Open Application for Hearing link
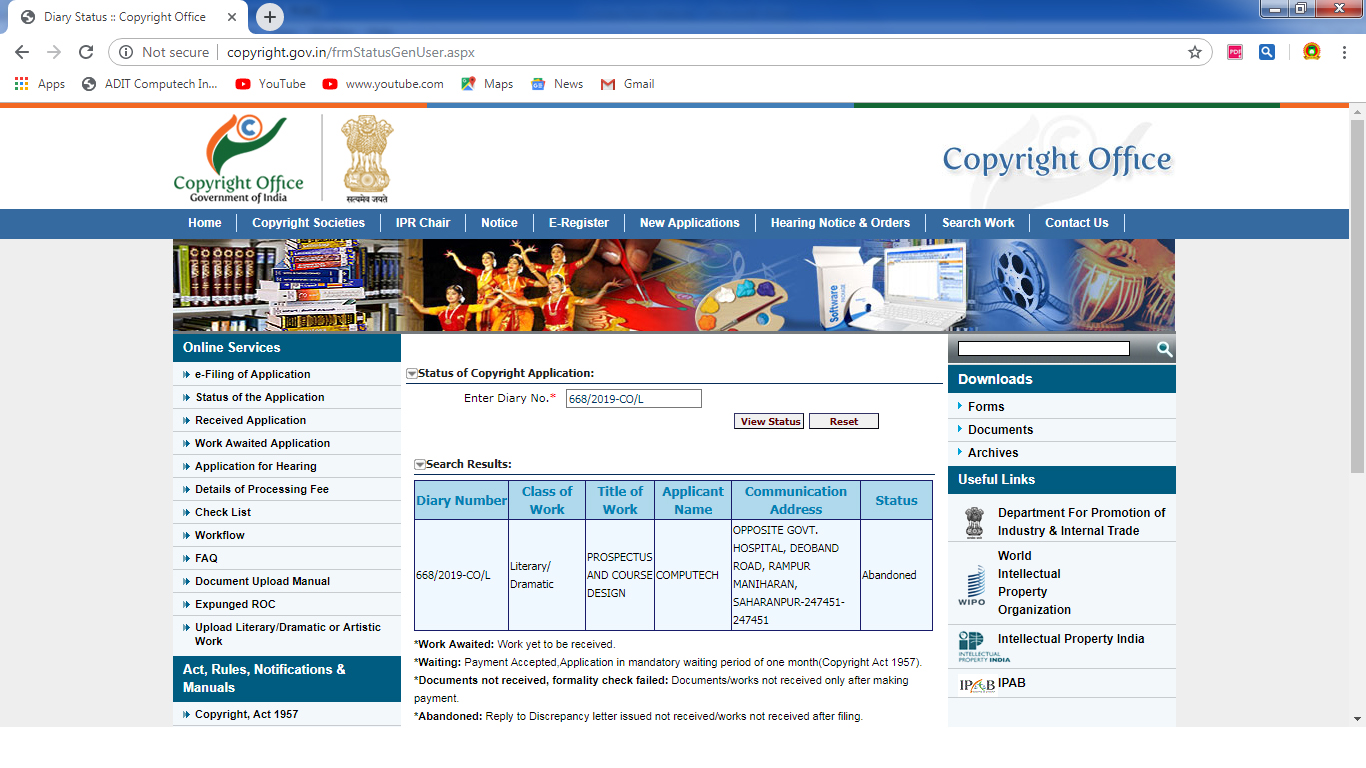 tap(256, 466)
